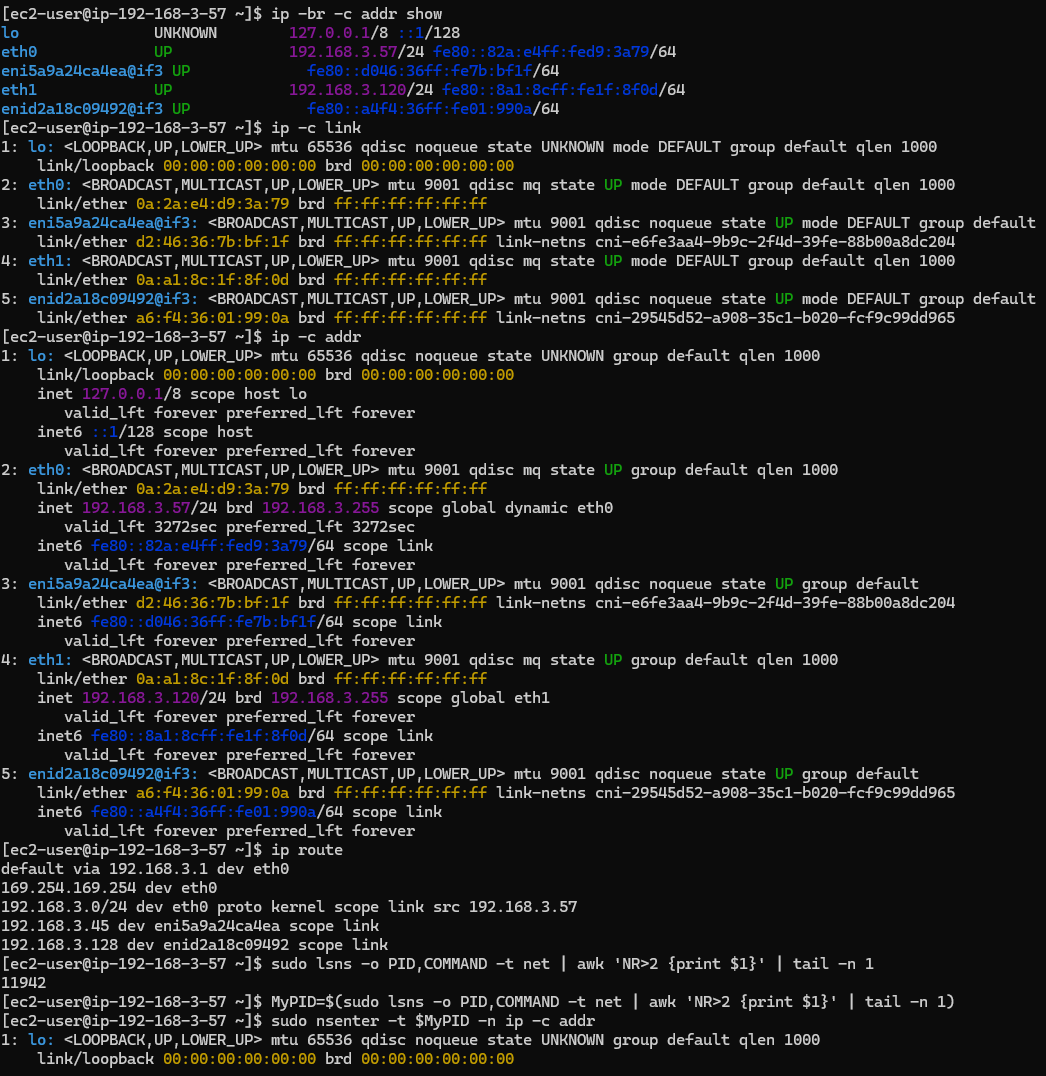This screenshot has height=1076, width=1046.
Task: Click 'scope global eth1' text
Action: (474, 698)
